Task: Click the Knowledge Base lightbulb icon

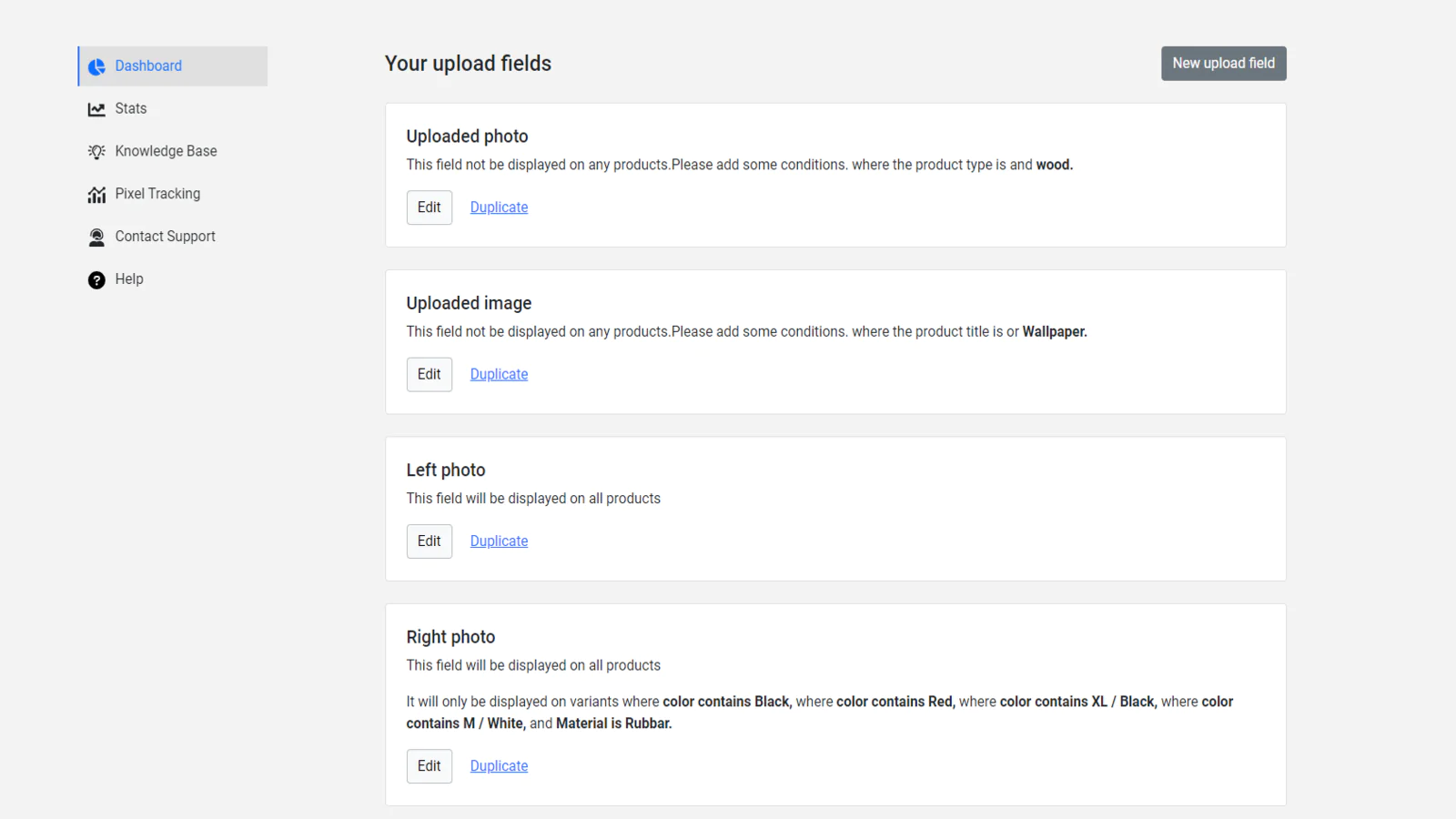Action: tap(96, 152)
